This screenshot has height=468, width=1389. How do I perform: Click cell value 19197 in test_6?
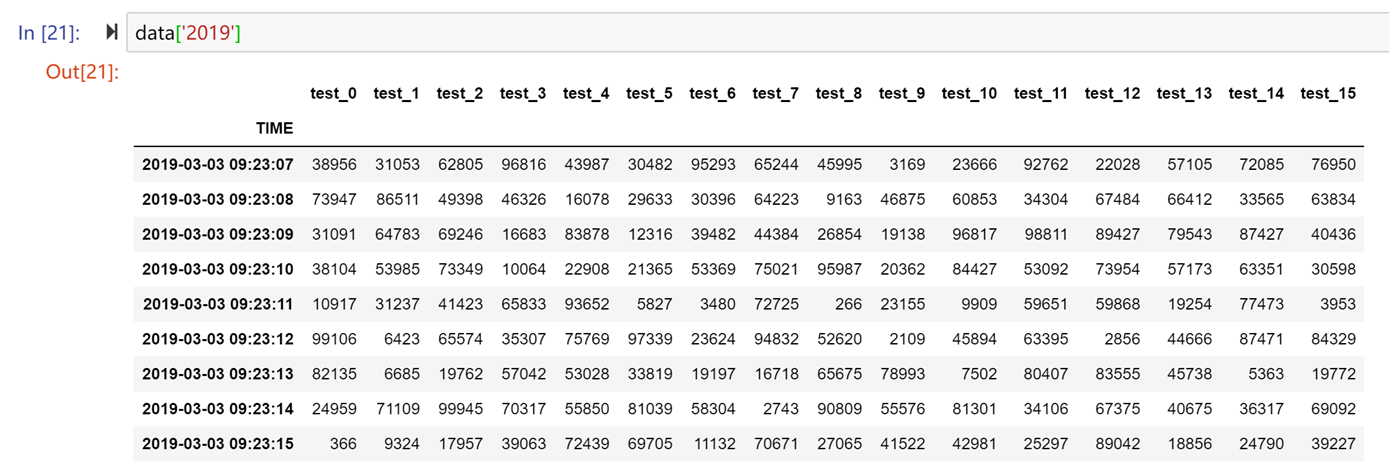click(x=713, y=374)
